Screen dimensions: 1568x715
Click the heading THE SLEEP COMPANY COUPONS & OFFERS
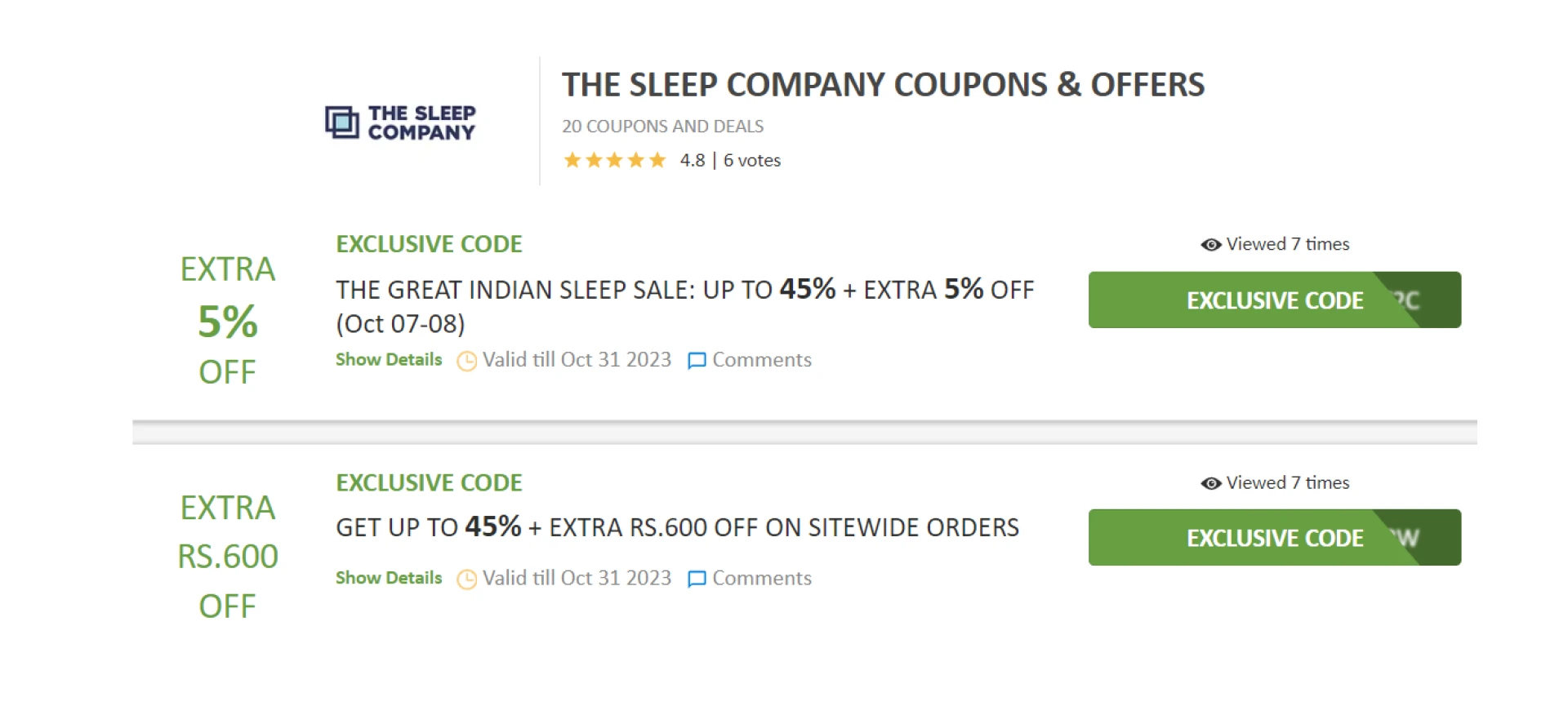pyautogui.click(x=883, y=84)
